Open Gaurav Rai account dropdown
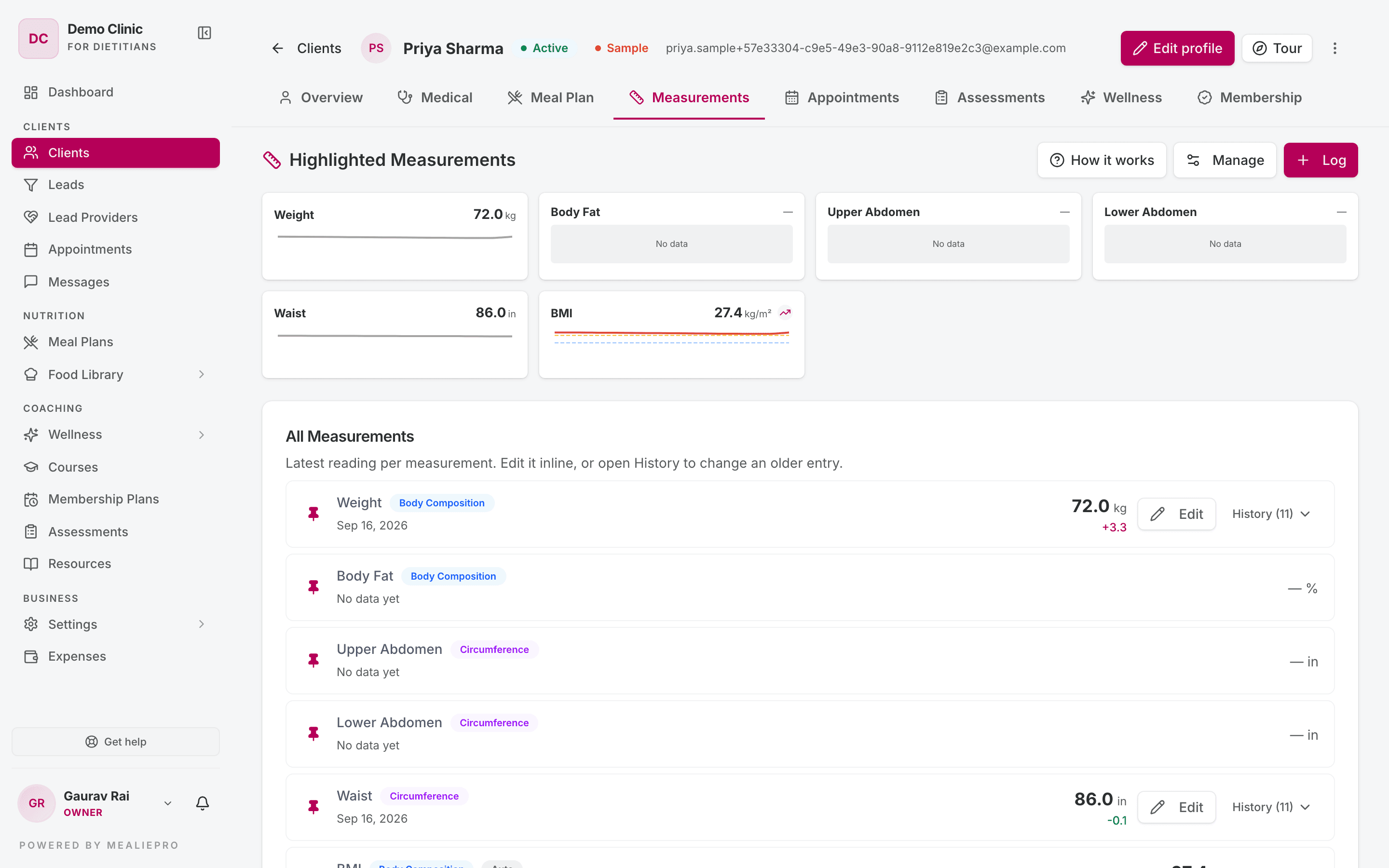 point(168,803)
